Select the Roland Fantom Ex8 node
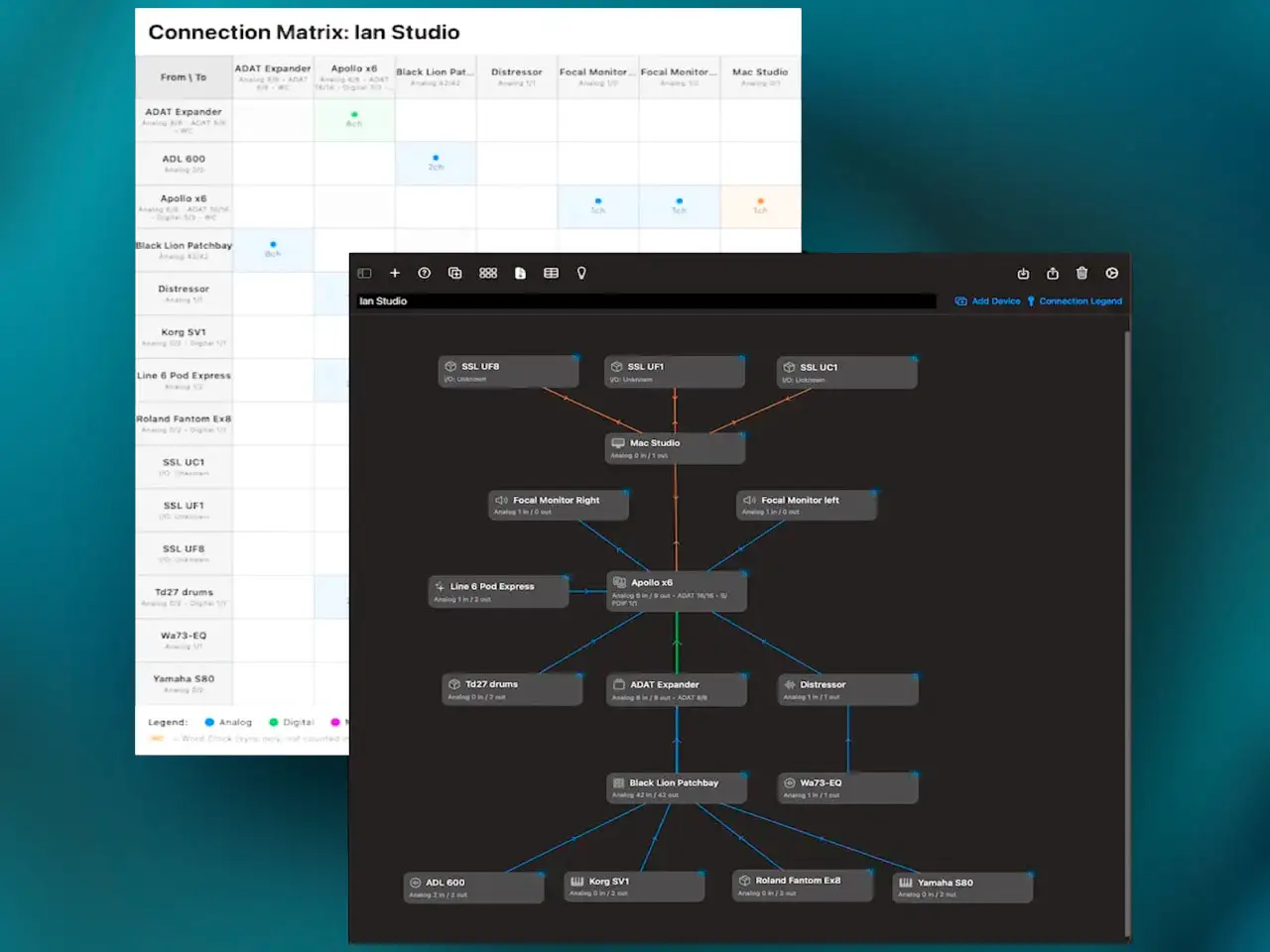The width and height of the screenshot is (1270, 952). (803, 886)
